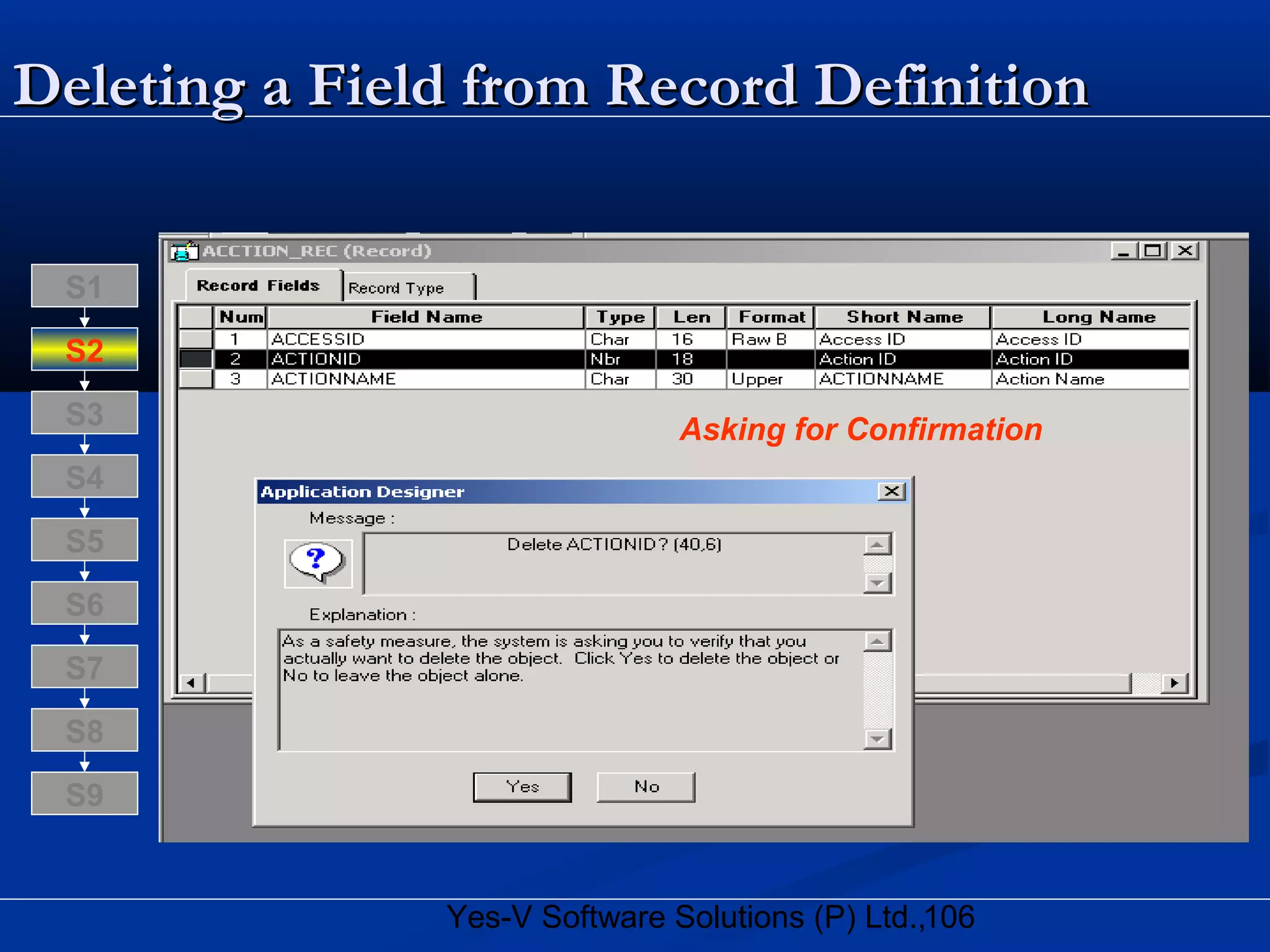Switch to the Record Type tab
The image size is (1270, 952).
tap(409, 288)
